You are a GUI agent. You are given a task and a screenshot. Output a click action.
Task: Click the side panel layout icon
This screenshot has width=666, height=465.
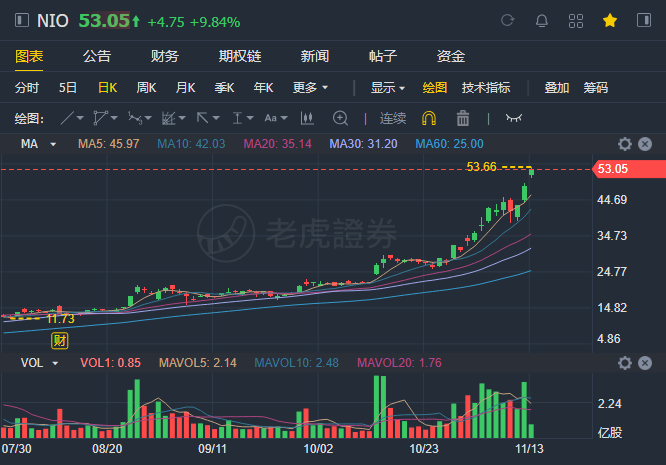(643, 20)
